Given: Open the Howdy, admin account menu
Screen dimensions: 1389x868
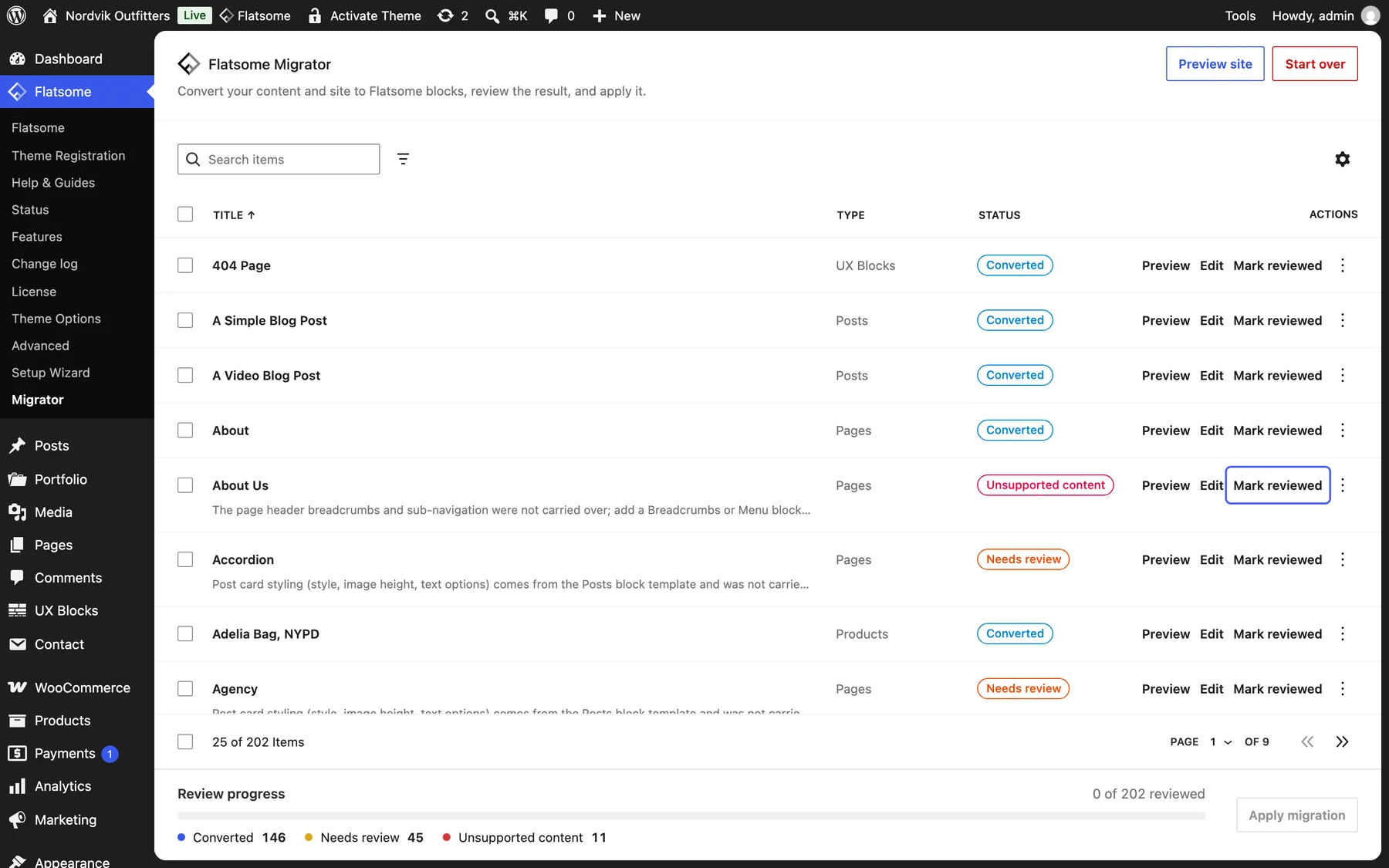Looking at the screenshot, I should (x=1325, y=15).
